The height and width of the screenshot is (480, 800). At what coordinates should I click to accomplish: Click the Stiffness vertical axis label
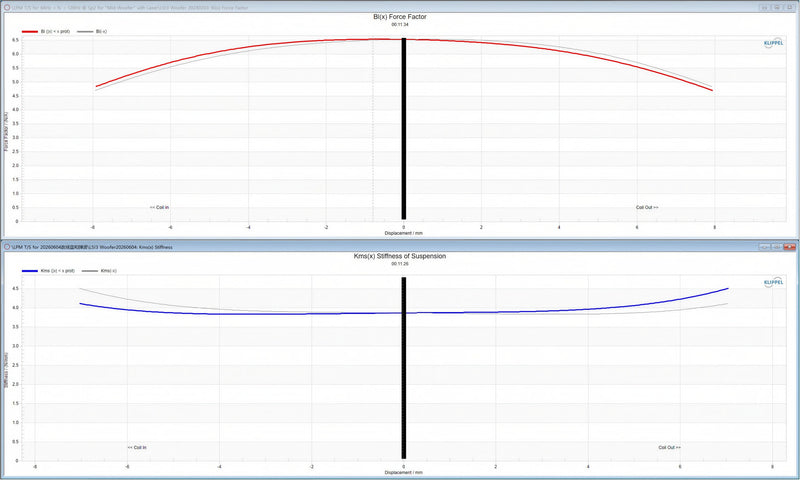[6, 370]
